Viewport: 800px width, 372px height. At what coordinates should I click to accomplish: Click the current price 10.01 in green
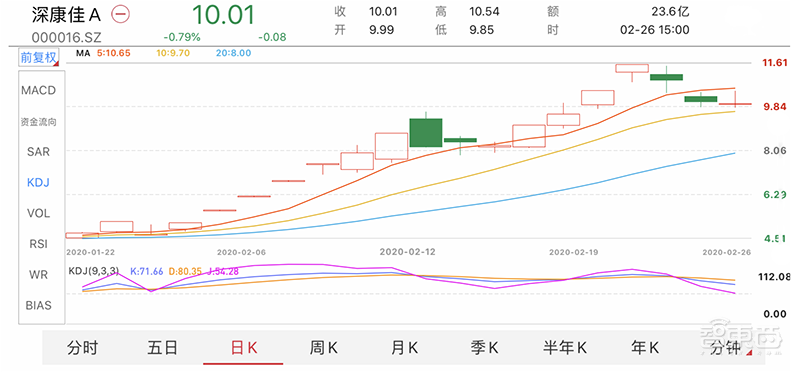222,15
